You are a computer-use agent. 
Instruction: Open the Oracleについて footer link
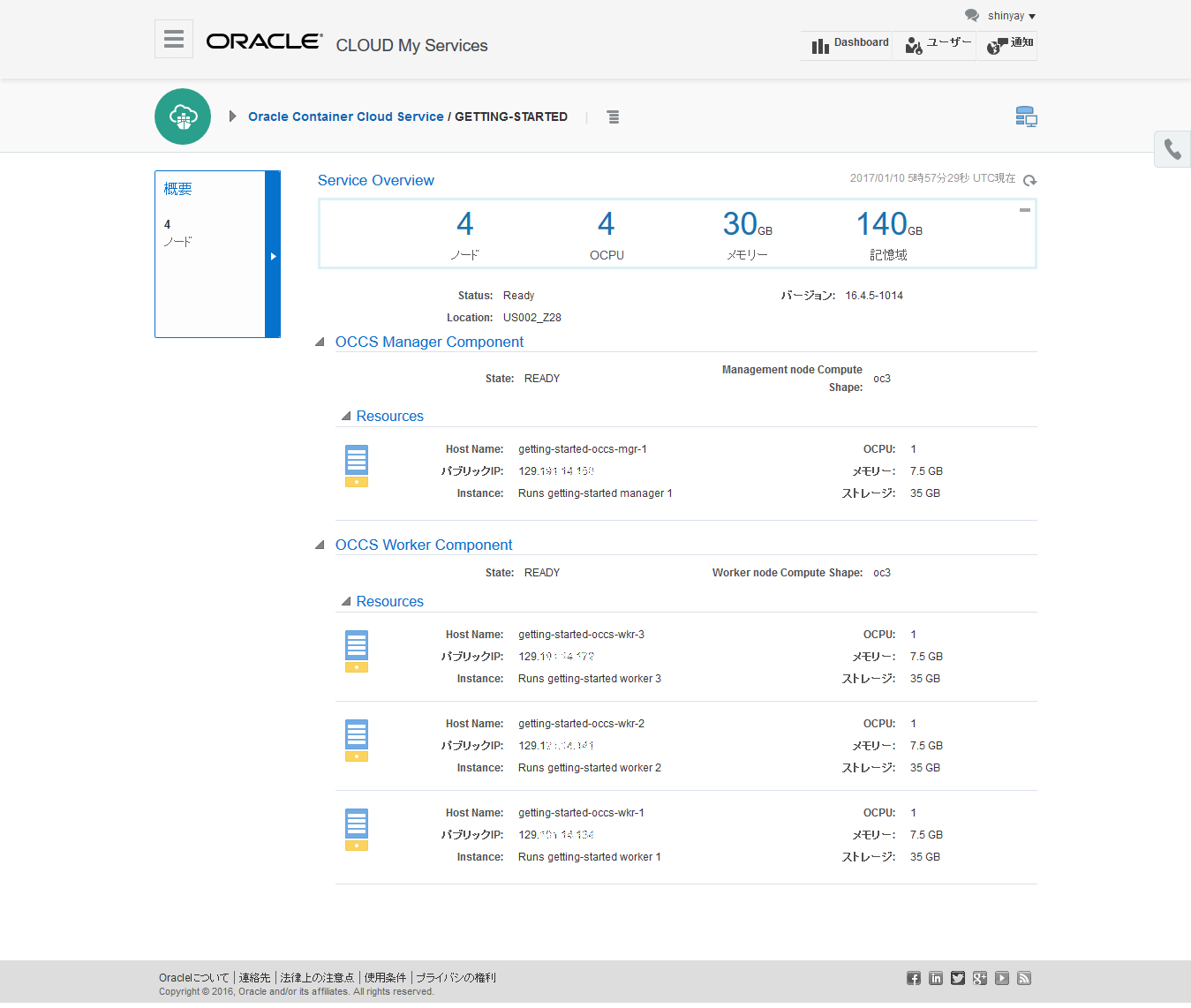(x=193, y=978)
